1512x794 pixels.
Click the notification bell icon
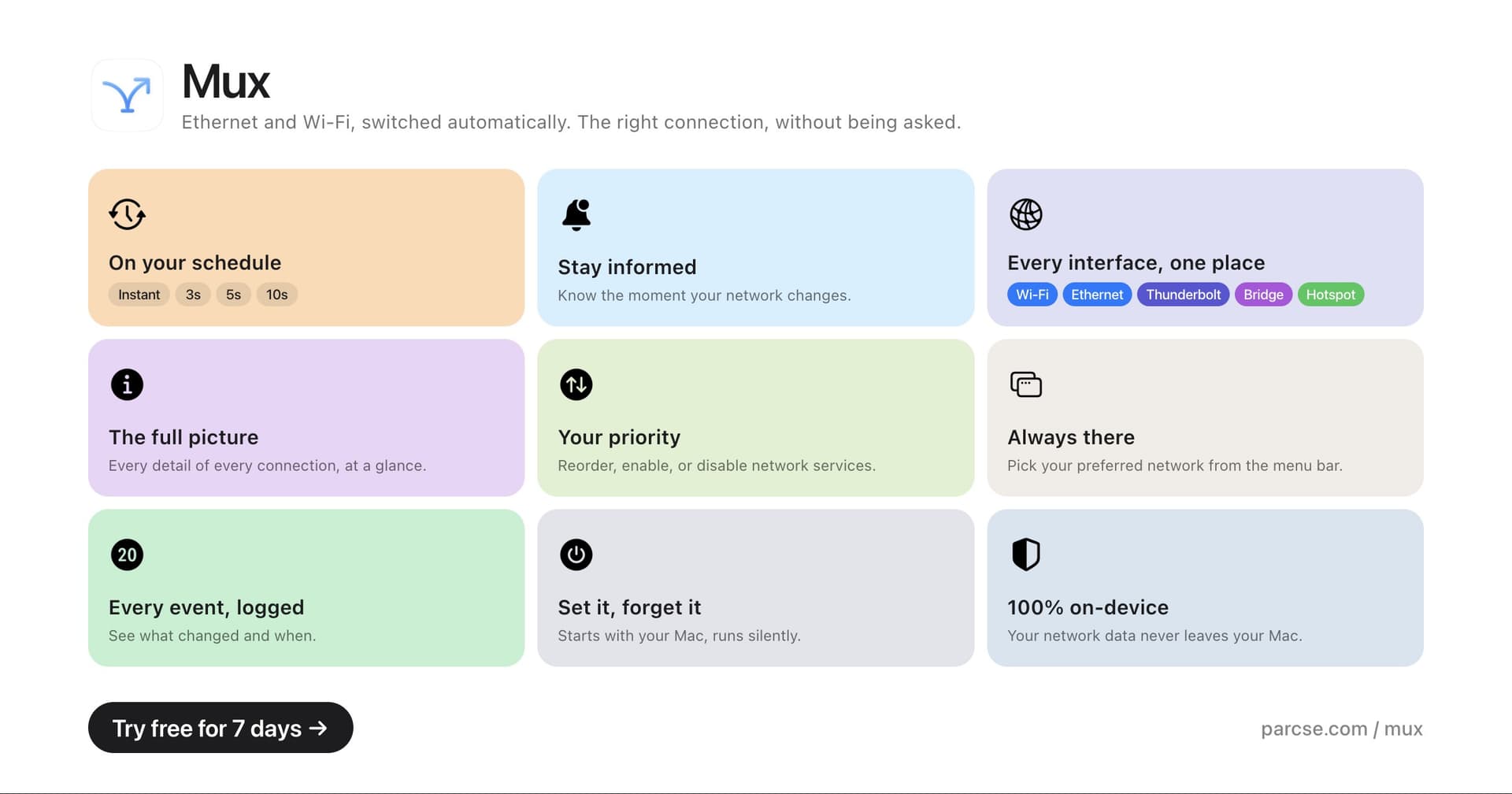point(576,214)
